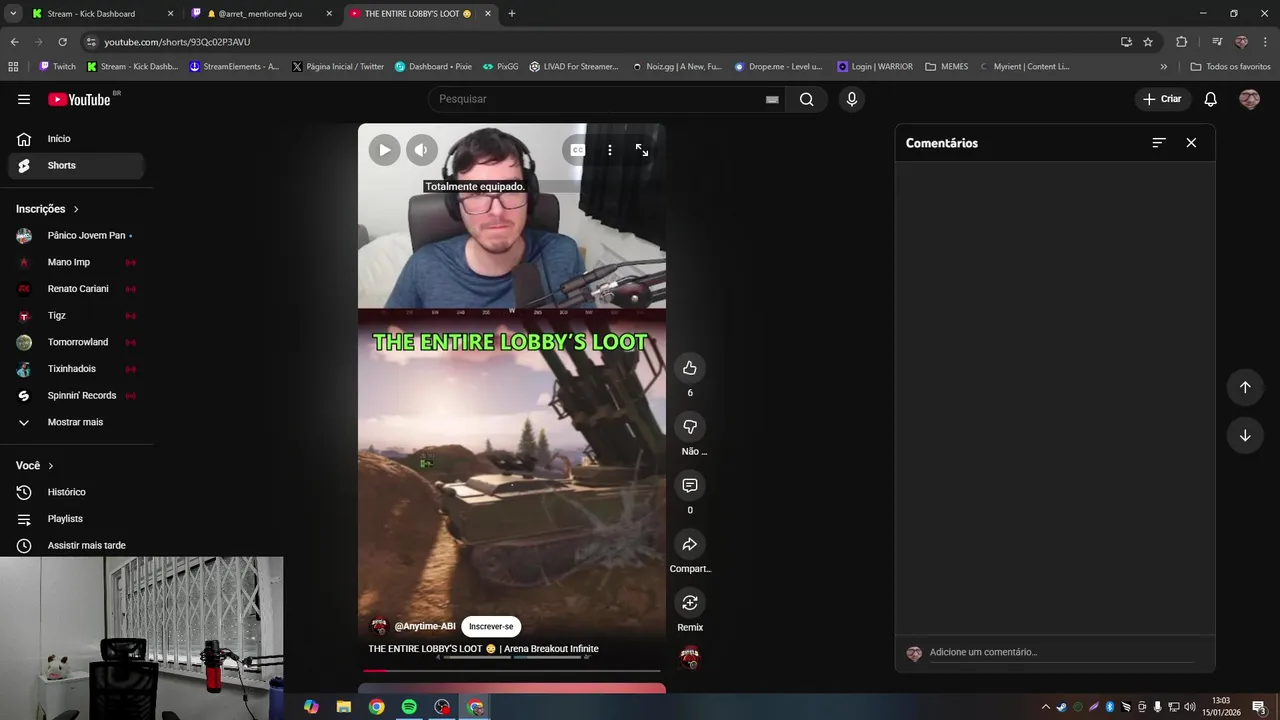
Task: Dislike the short with thumbs down
Action: [690, 427]
